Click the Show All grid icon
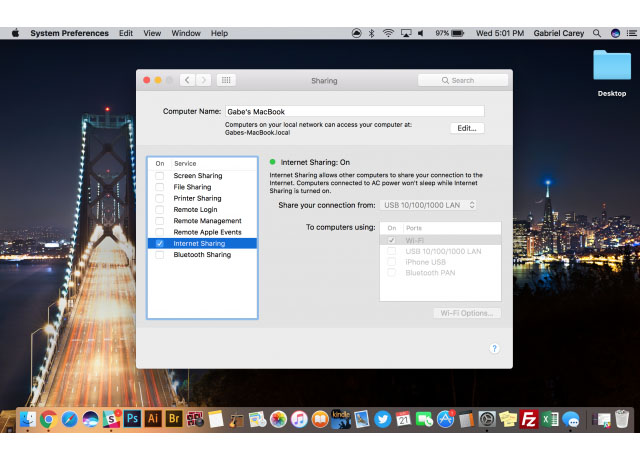The height and width of the screenshot is (460, 640). point(226,80)
